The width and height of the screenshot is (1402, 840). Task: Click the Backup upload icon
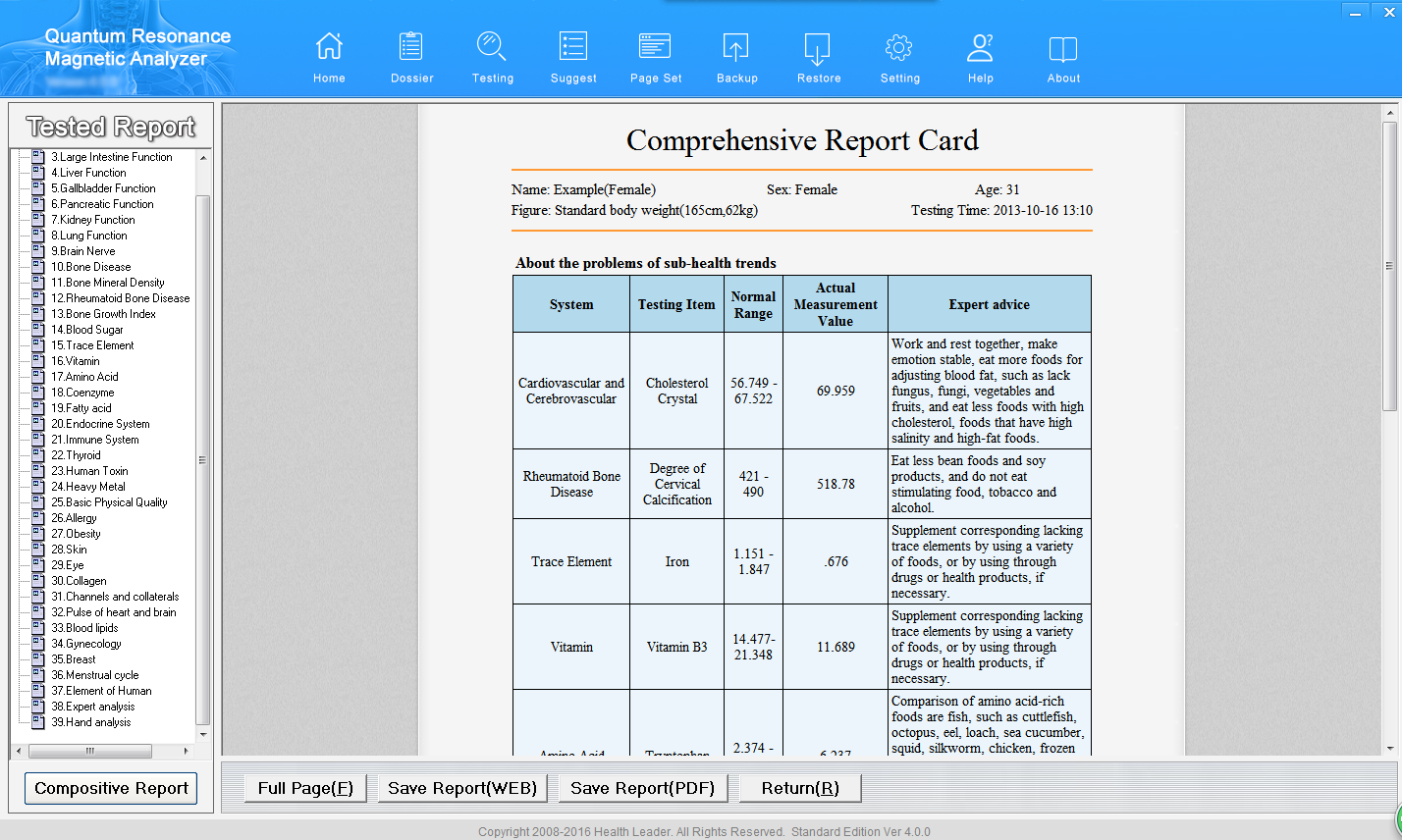736,47
